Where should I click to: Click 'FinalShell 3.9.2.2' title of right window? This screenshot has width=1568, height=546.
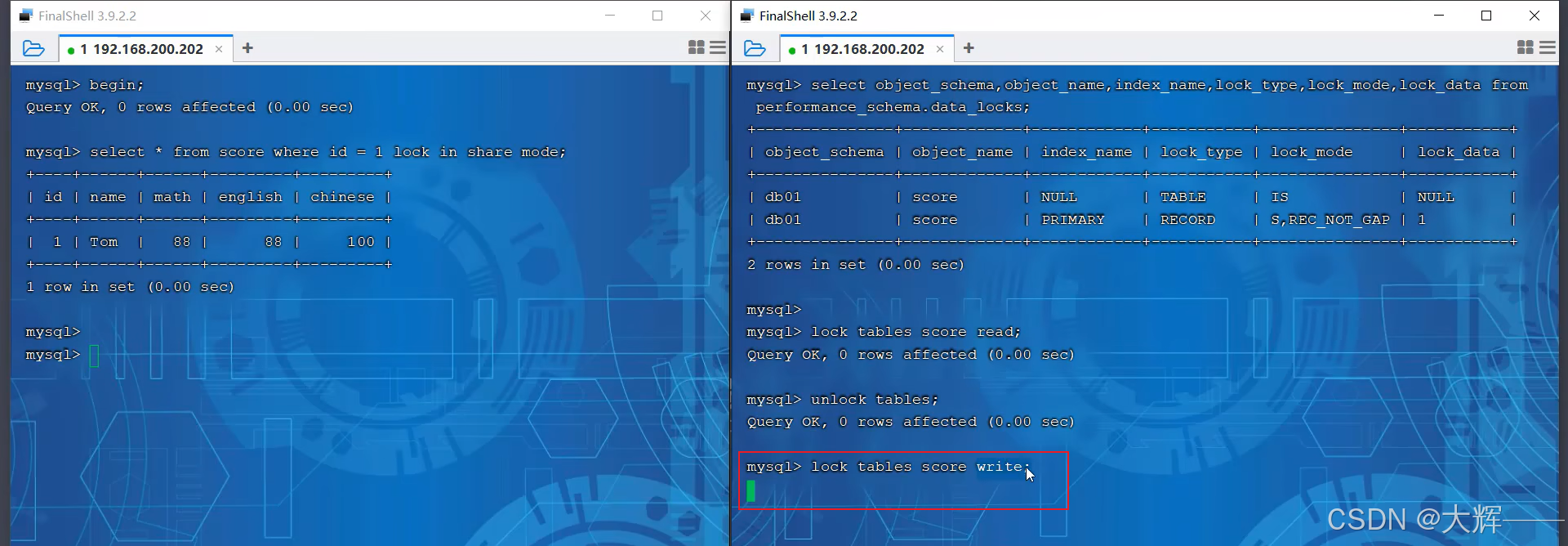point(808,16)
